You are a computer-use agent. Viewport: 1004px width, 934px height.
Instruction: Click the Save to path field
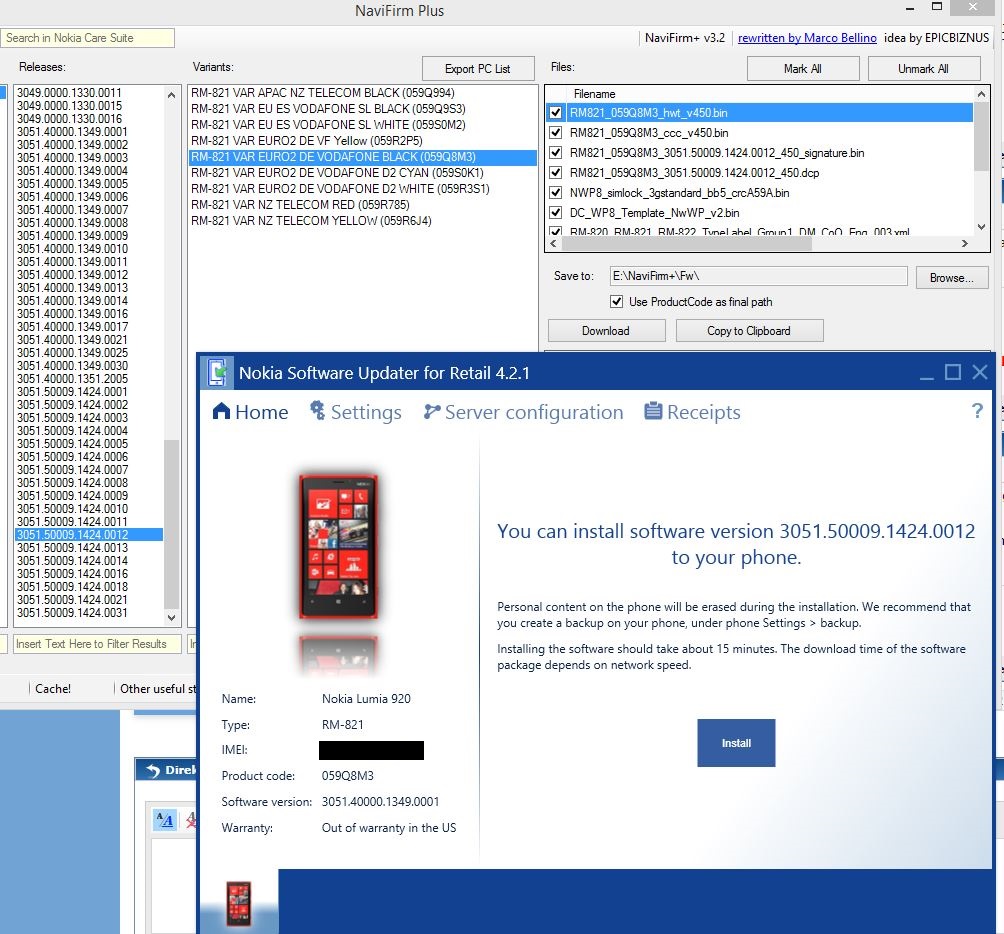click(x=758, y=276)
